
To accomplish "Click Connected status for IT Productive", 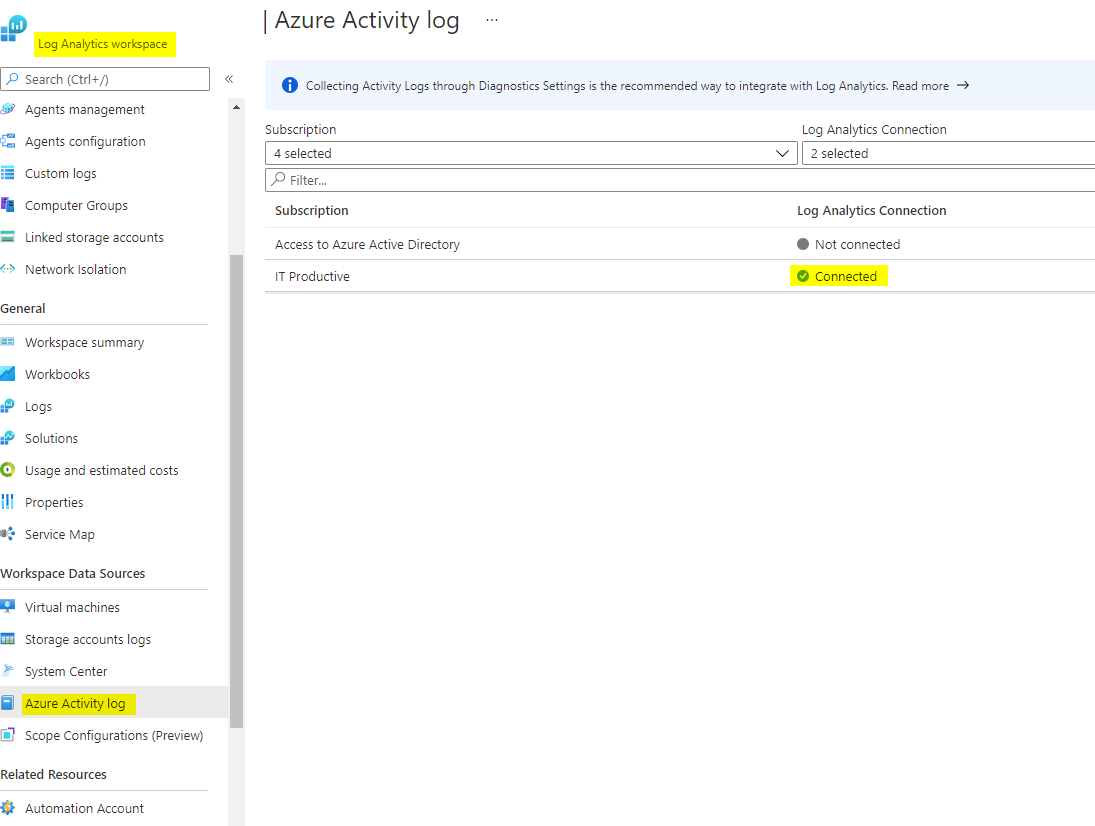I will tap(838, 275).
